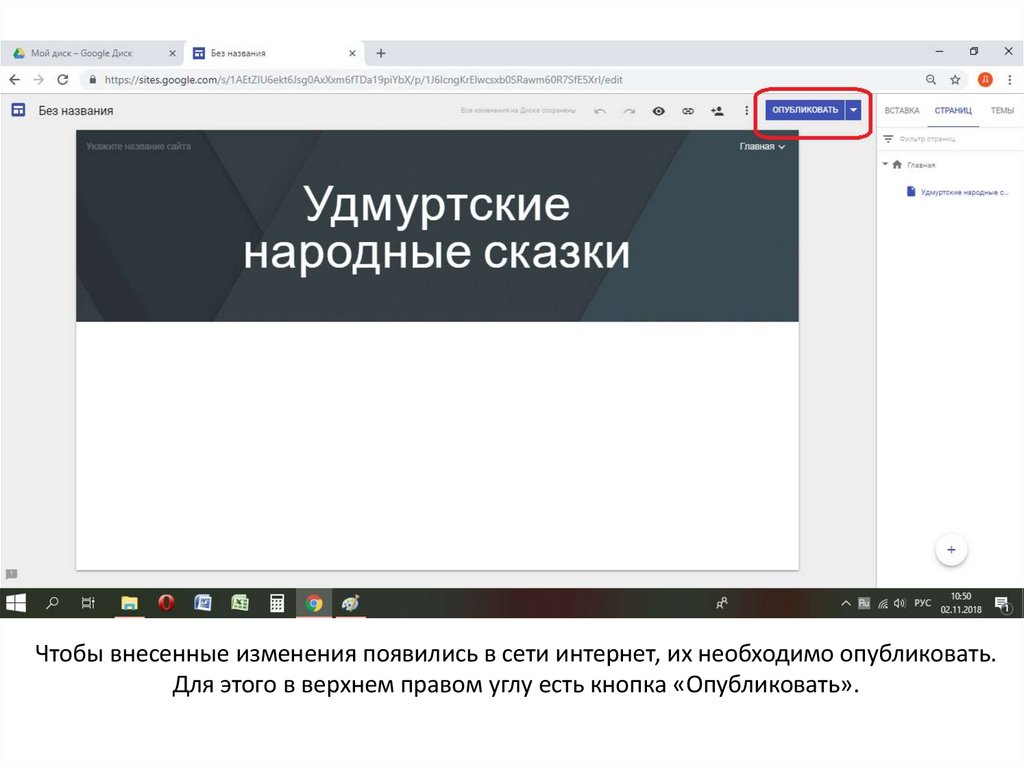This screenshot has width=1024, height=767.
Task: Open the add editors person icon
Action: coord(717,111)
